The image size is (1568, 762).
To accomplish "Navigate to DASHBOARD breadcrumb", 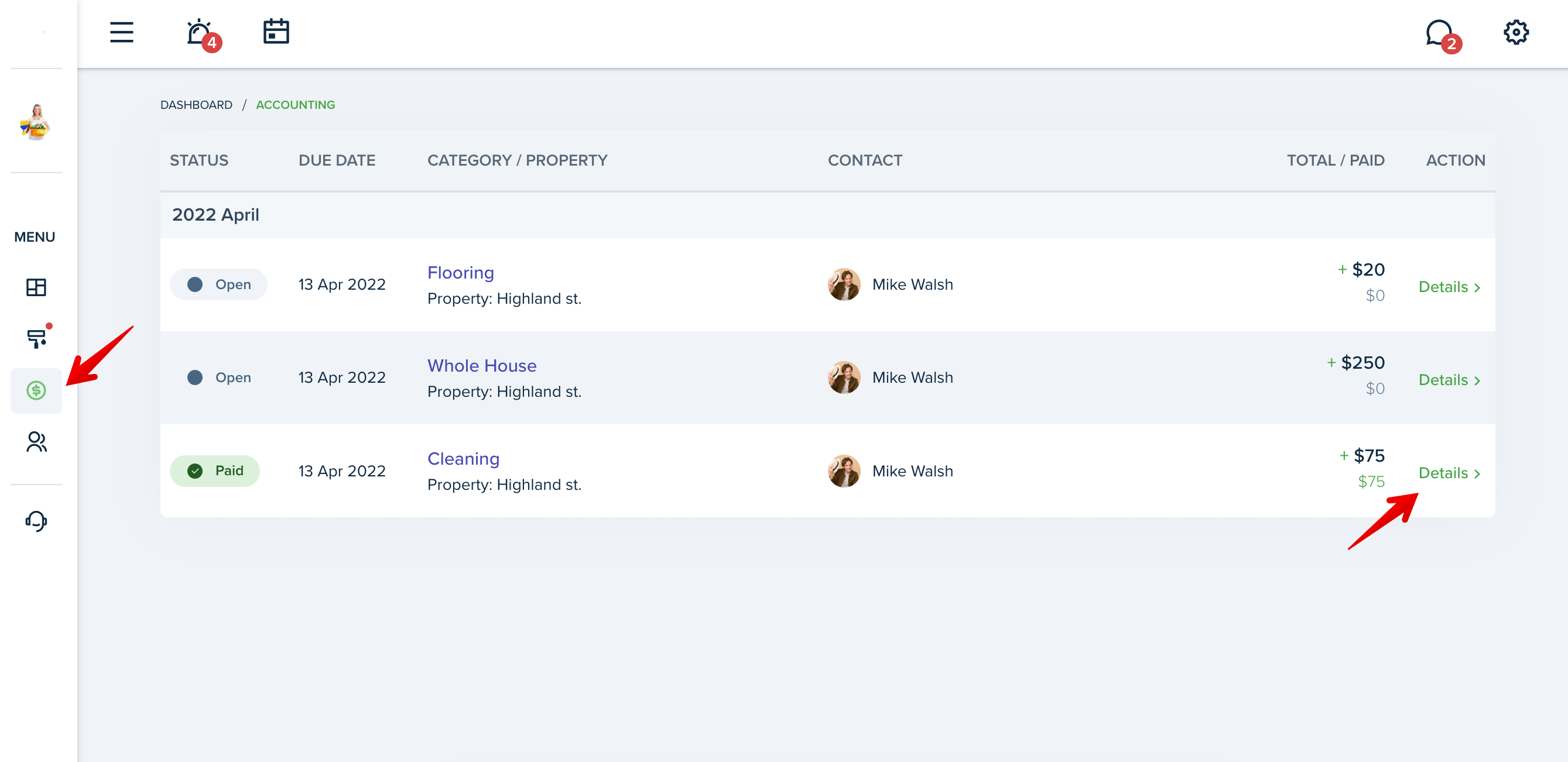I will (196, 105).
